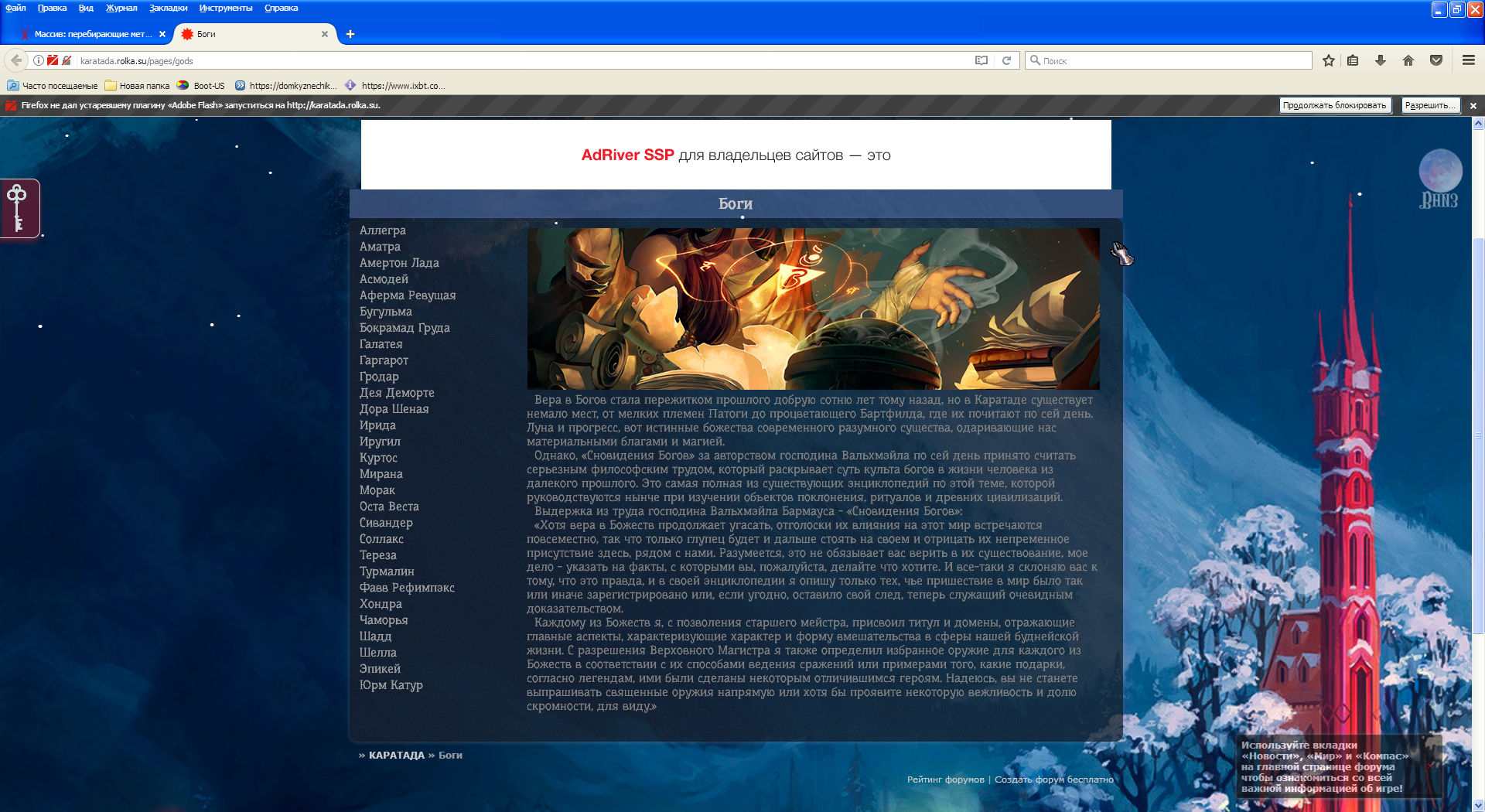Open Создать форум бесплатно footer link
Viewport: 1485px width, 812px height.
click(x=1054, y=780)
